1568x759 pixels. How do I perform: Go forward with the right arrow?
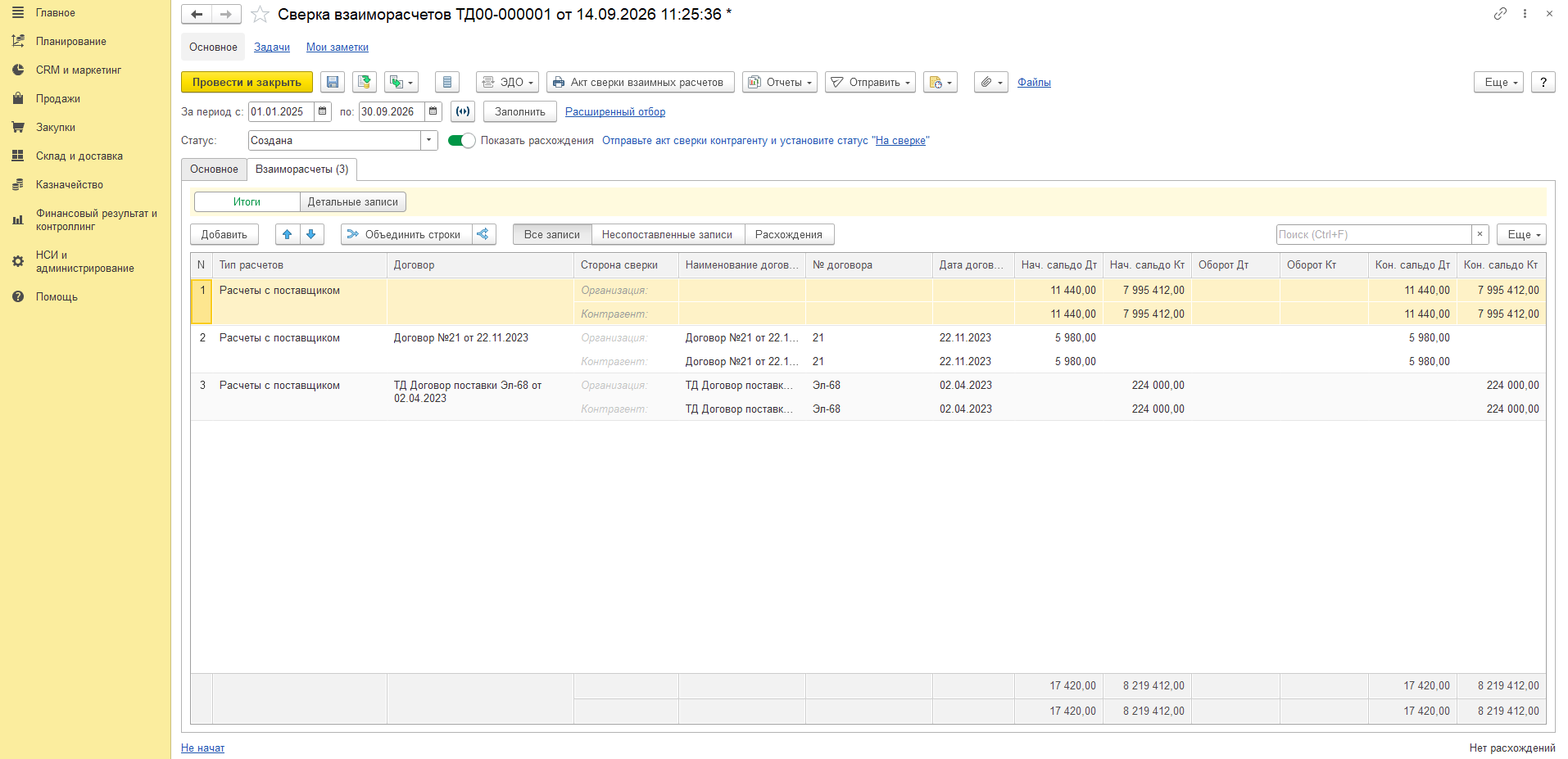tap(226, 14)
